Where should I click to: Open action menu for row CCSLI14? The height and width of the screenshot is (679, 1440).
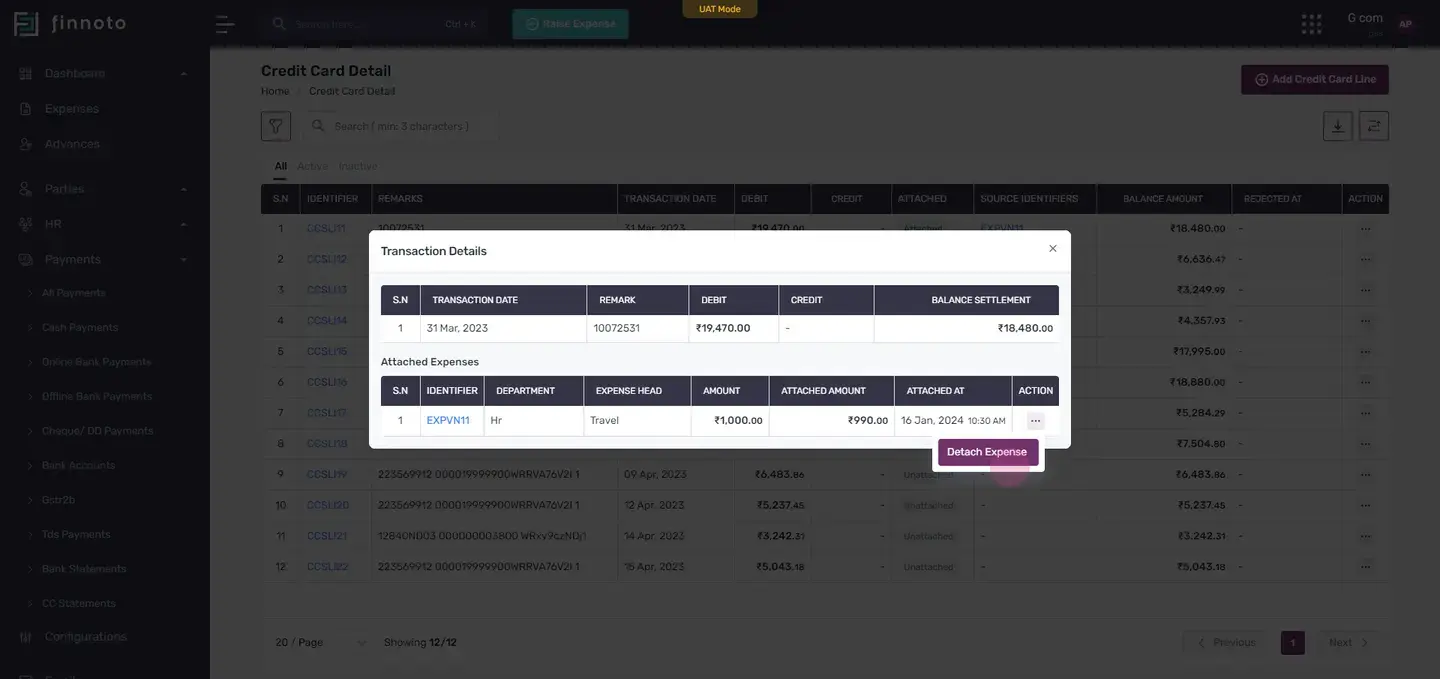pyautogui.click(x=1365, y=321)
